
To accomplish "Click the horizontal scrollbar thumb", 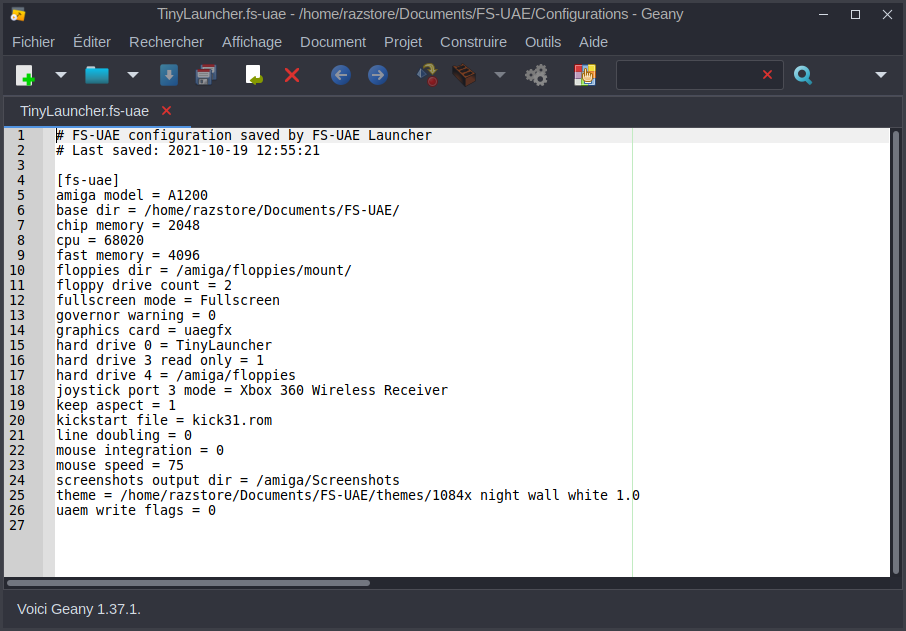I will click(188, 583).
